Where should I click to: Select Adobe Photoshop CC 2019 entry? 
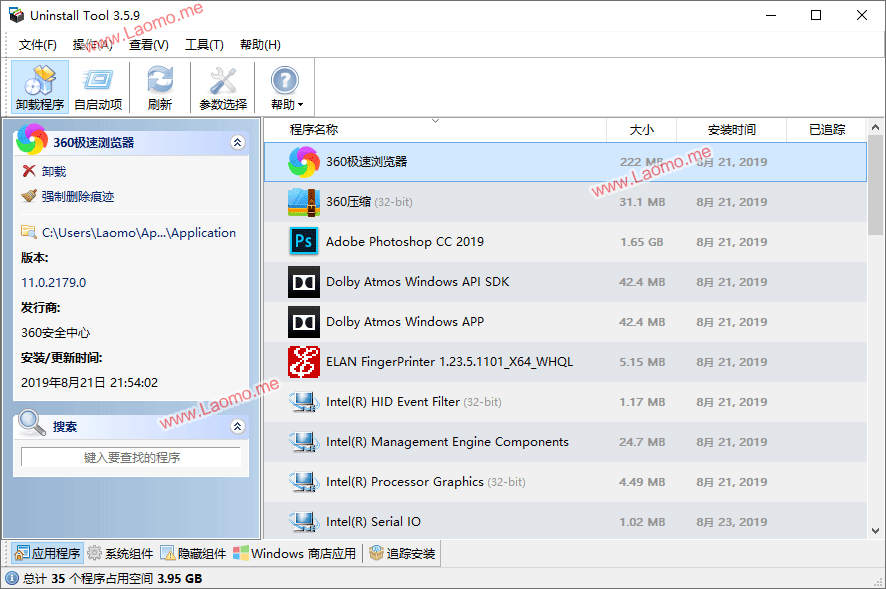[x=405, y=242]
